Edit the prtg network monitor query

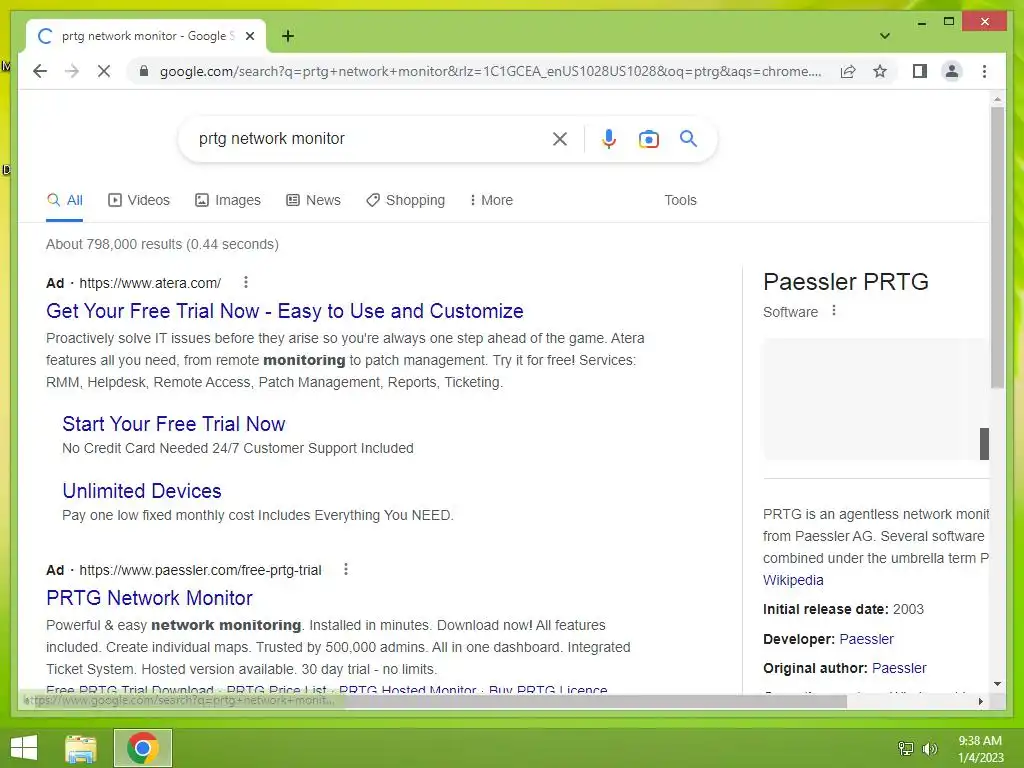click(271, 138)
